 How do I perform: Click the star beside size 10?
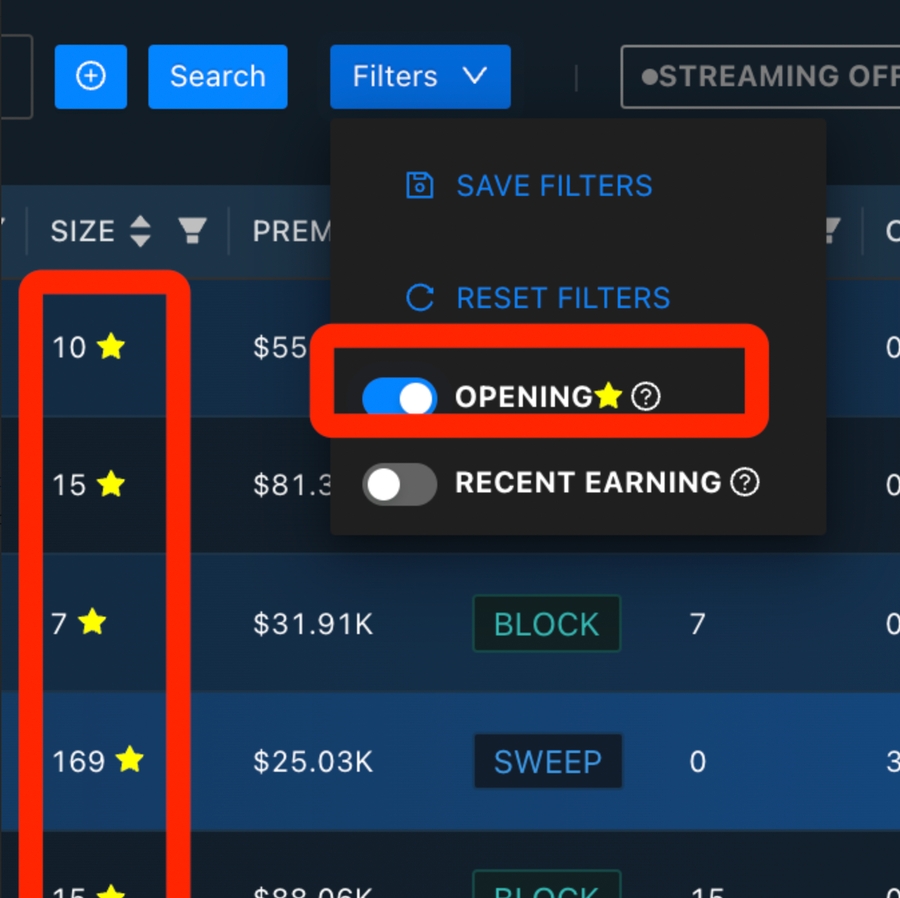tap(110, 347)
